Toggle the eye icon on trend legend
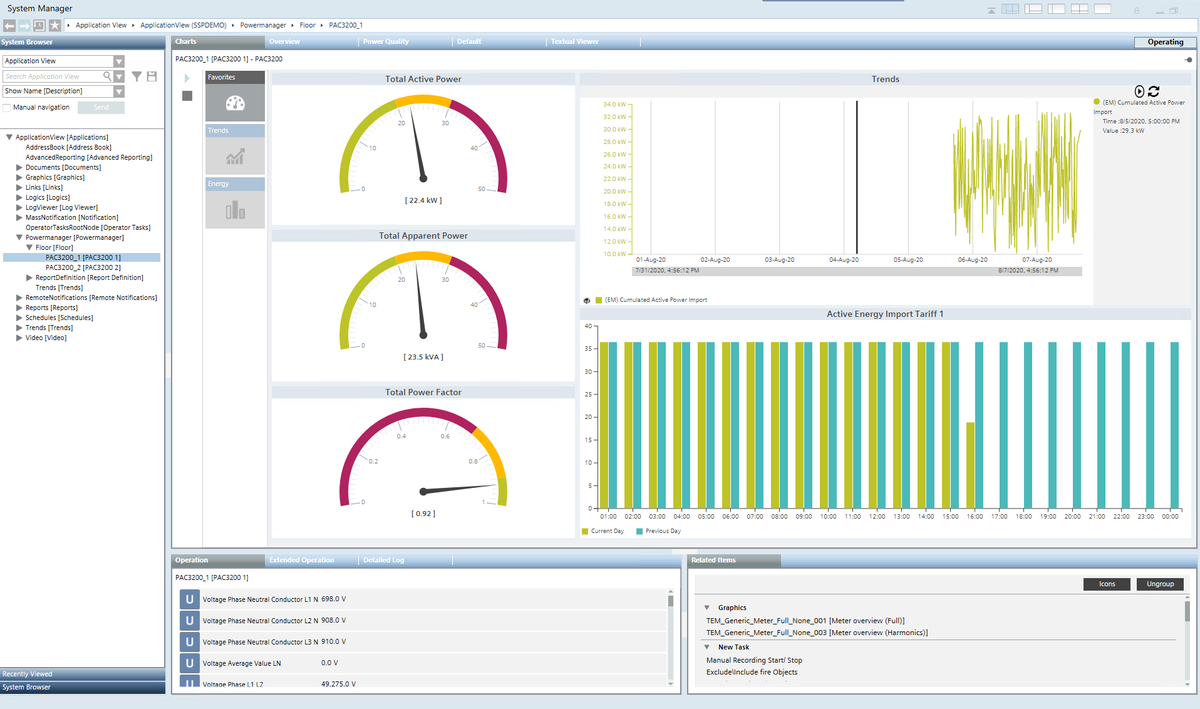 (x=586, y=300)
